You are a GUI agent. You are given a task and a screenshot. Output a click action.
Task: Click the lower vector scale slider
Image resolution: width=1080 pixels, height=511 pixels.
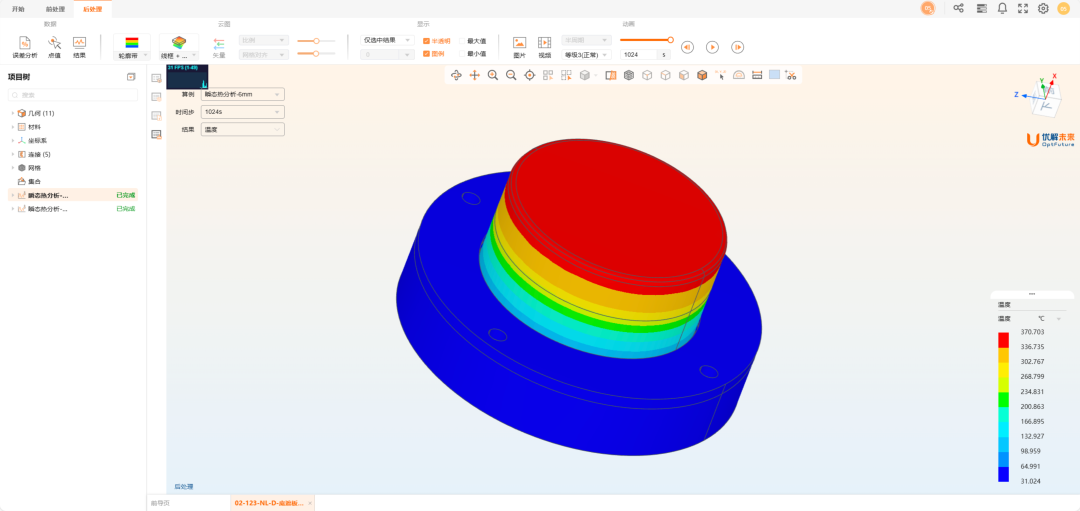[316, 53]
